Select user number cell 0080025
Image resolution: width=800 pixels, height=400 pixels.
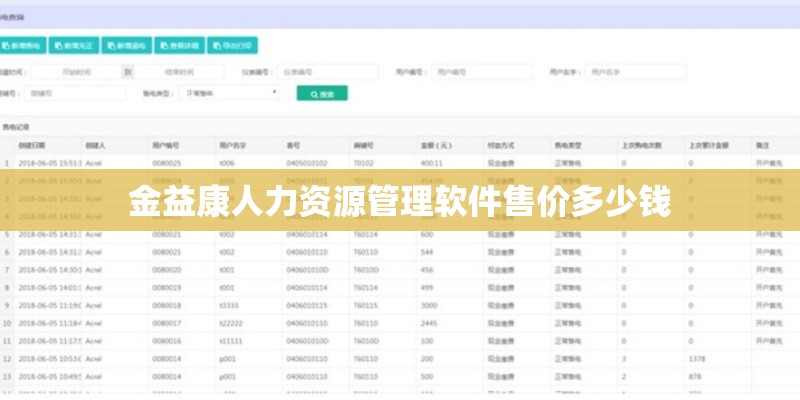(x=166, y=163)
